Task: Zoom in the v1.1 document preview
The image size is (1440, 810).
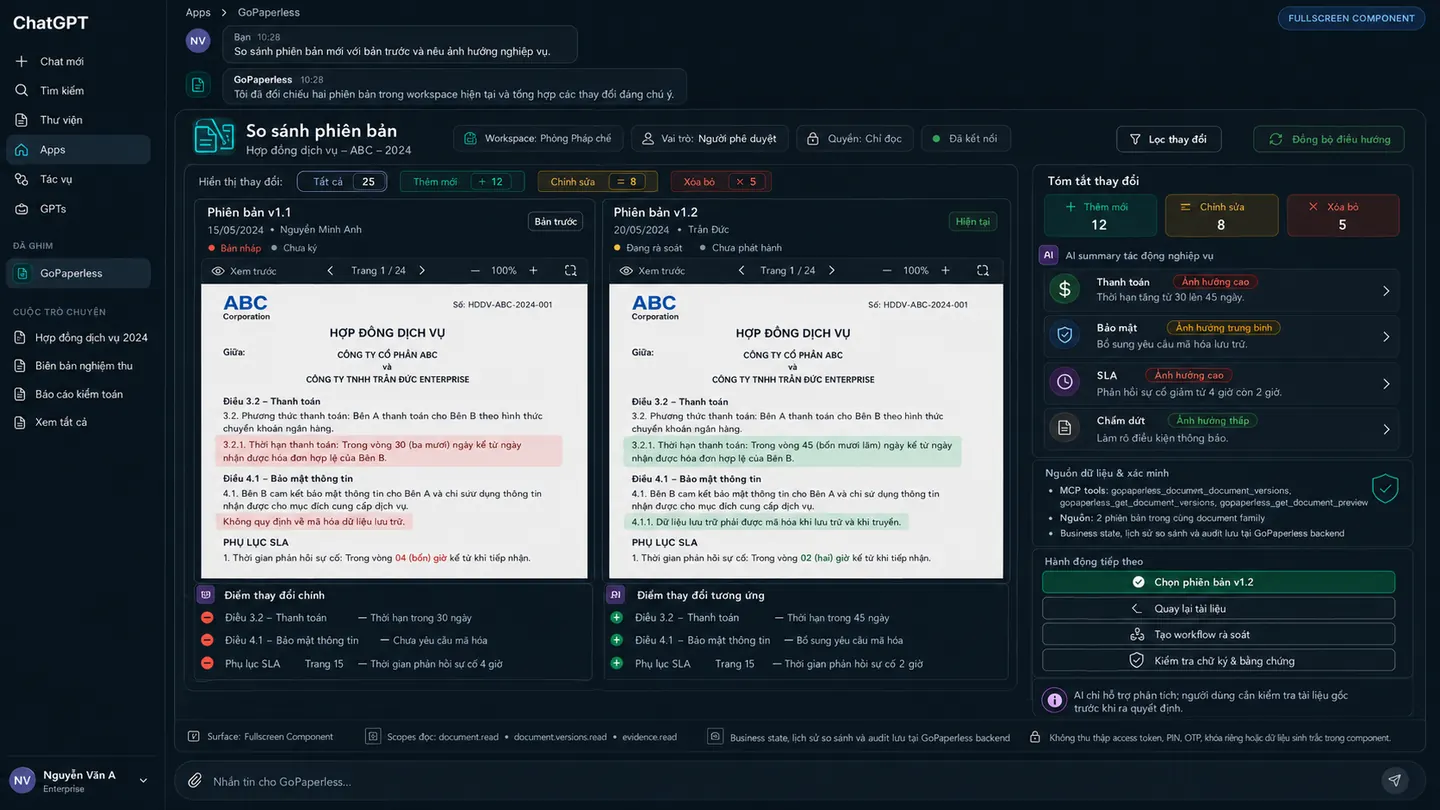Action: pyautogui.click(x=533, y=271)
